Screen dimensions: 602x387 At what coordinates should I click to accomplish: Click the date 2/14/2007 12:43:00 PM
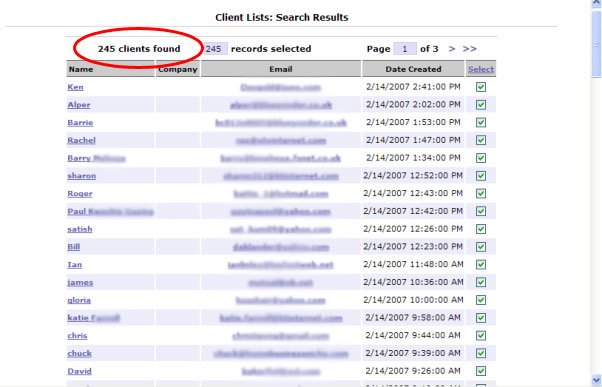click(413, 193)
